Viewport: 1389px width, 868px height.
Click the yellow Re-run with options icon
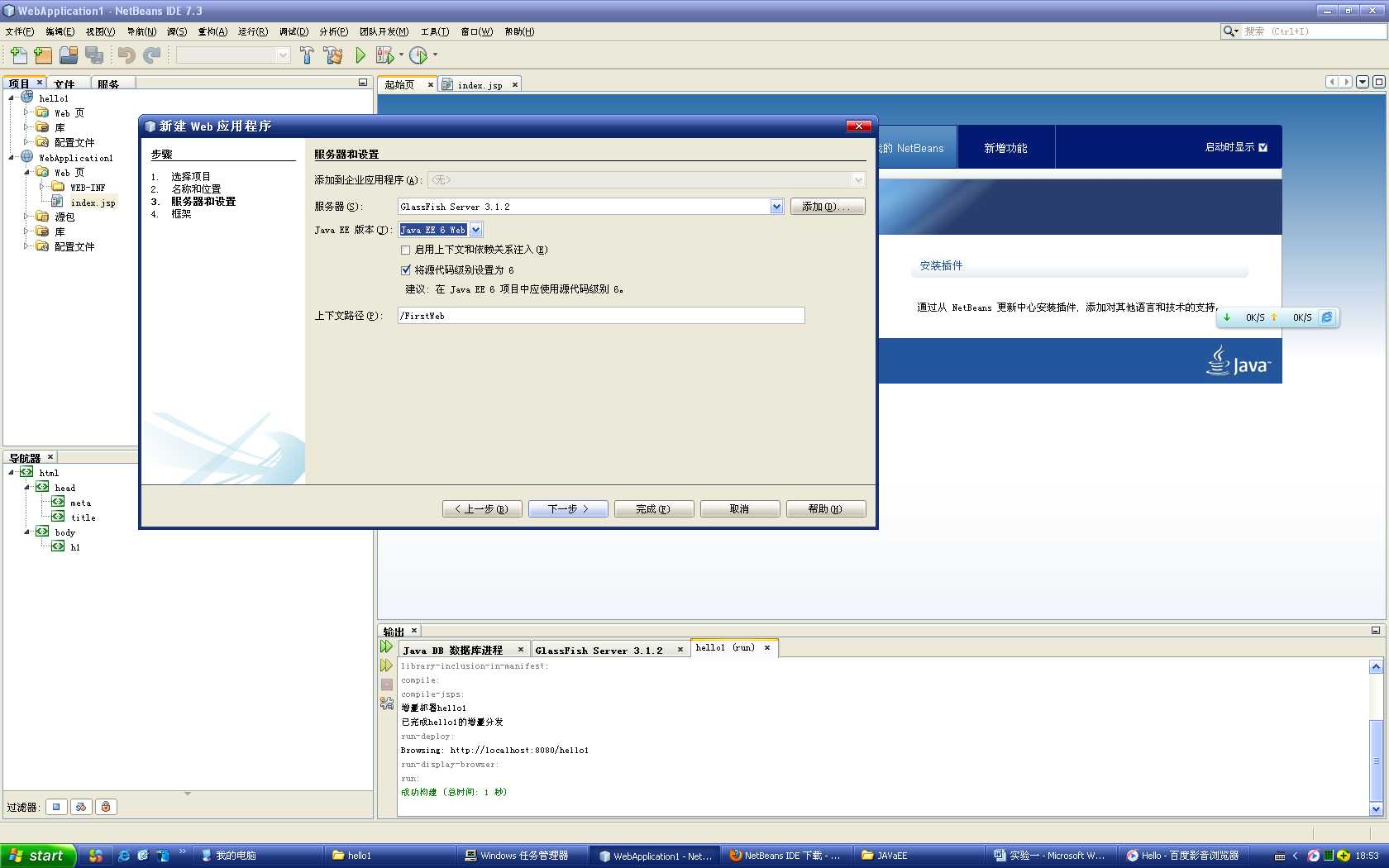pos(386,665)
